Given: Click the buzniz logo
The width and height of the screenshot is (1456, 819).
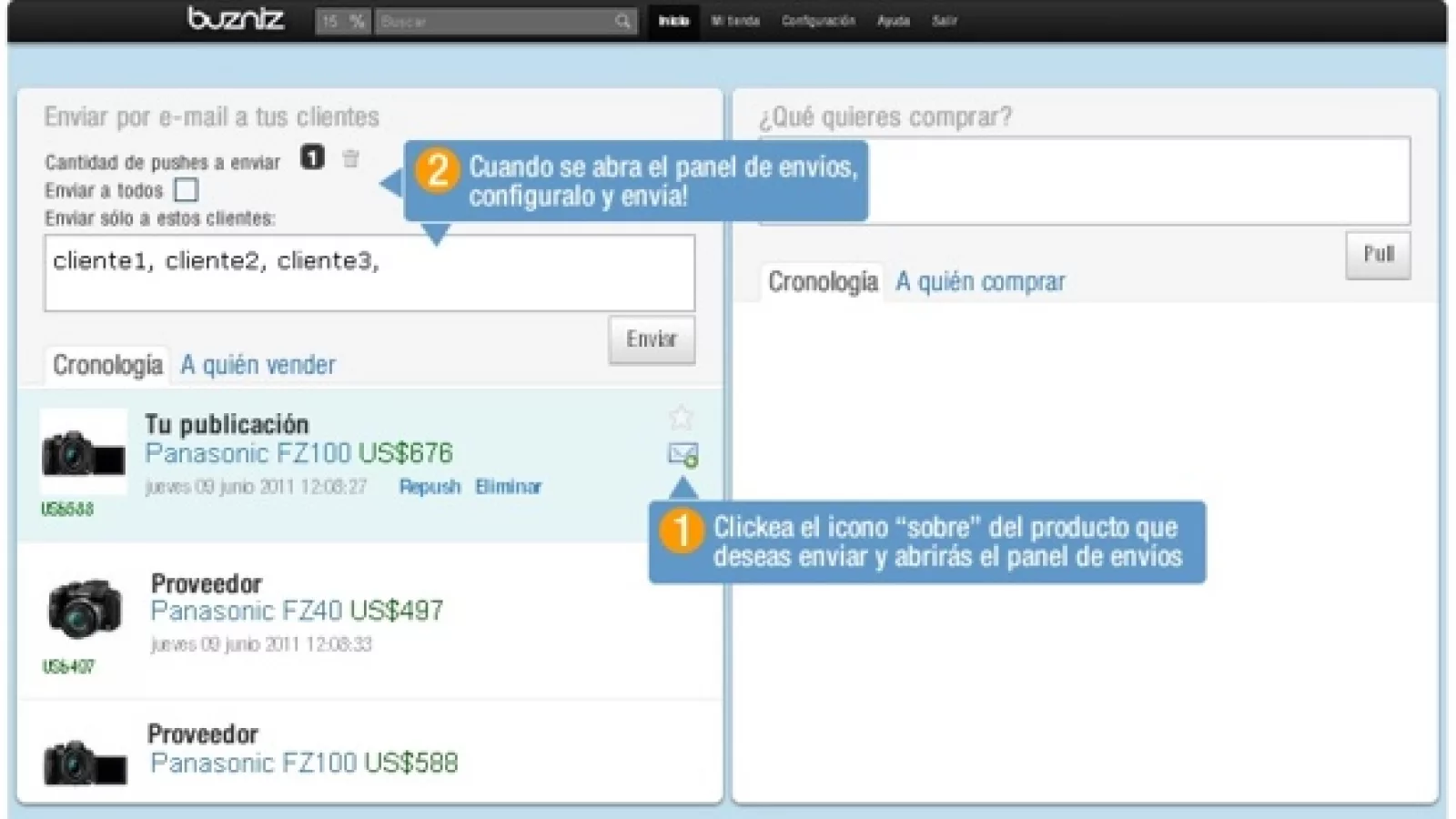Looking at the screenshot, I should pos(236,19).
